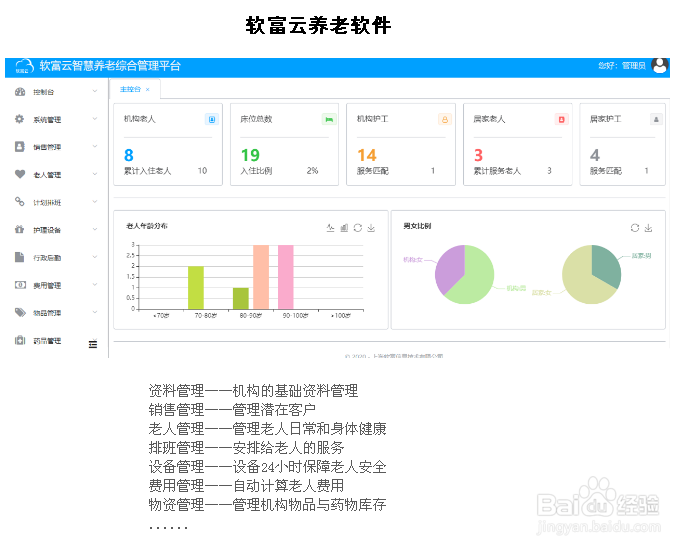Open 物品管理 in the sidebar
The width and height of the screenshot is (700, 552).
pyautogui.click(x=47, y=313)
